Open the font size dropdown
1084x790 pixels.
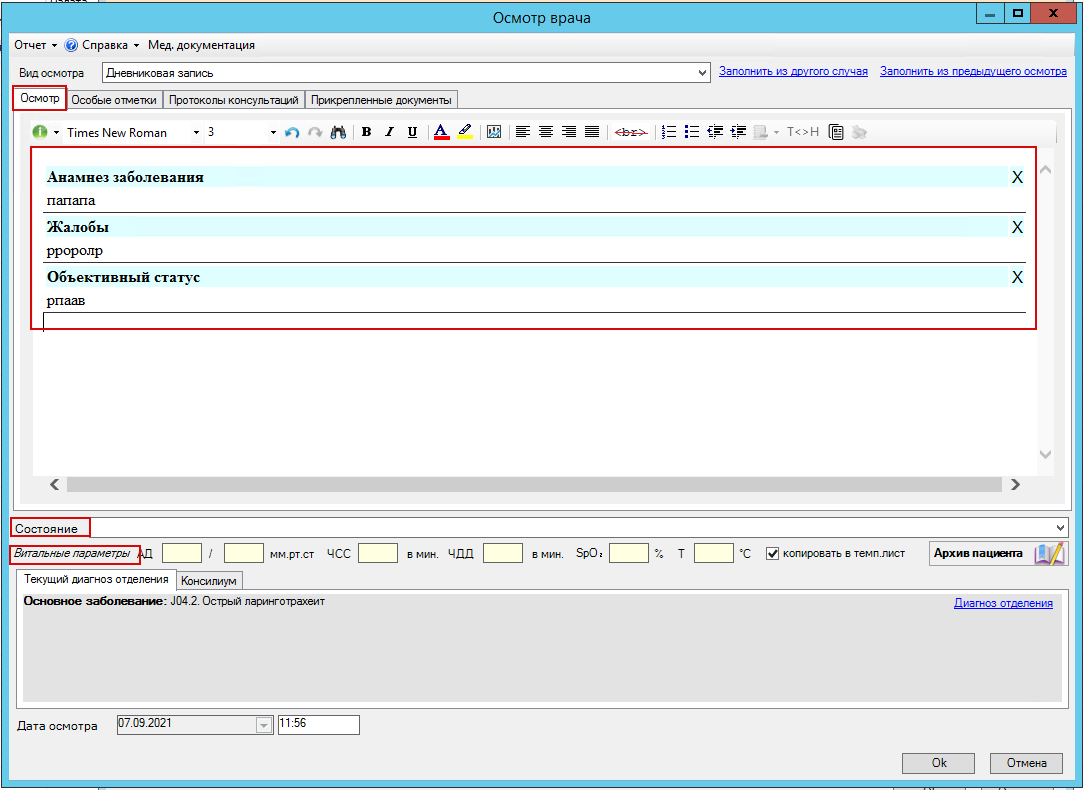pos(273,133)
